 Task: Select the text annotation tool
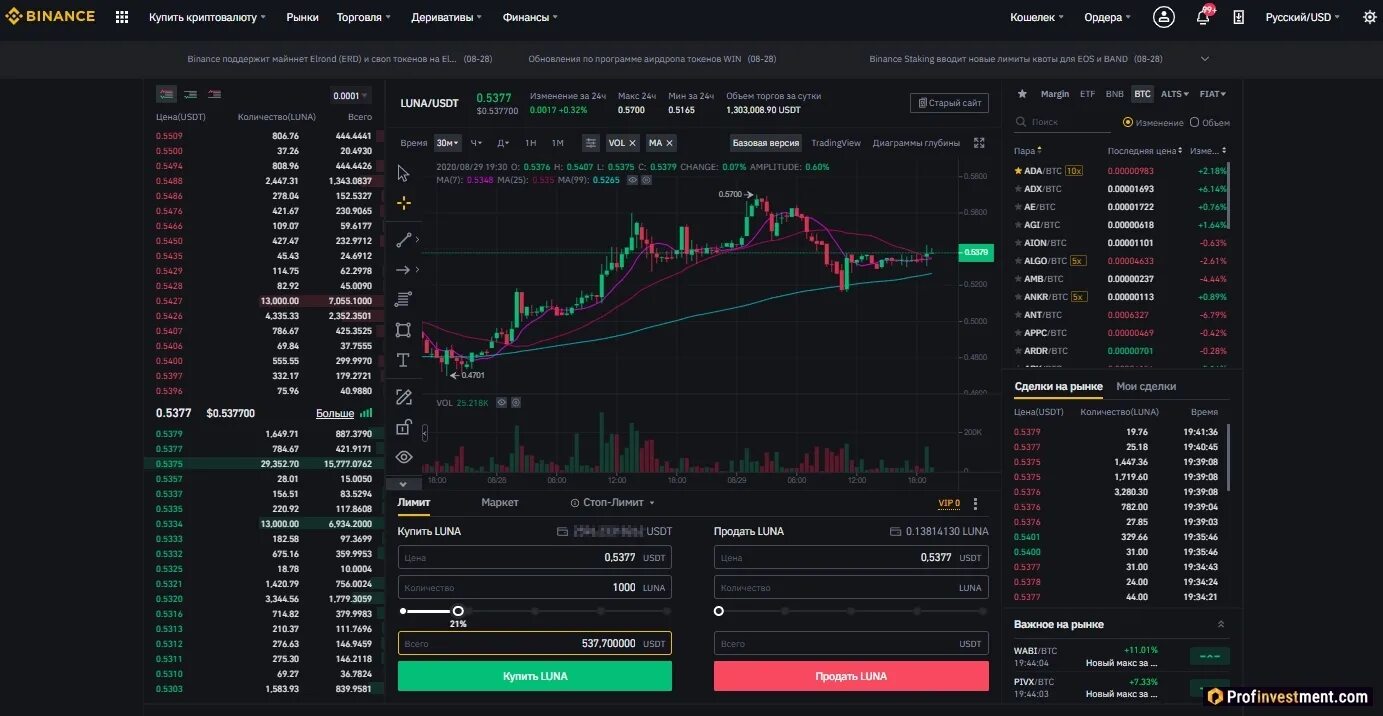tap(403, 360)
